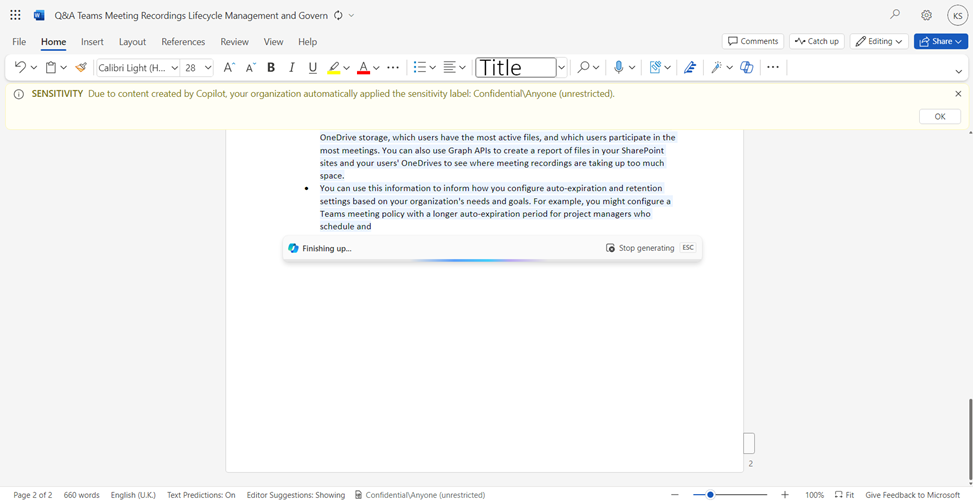Toggle underline formatting
The image size is (973, 502).
(x=313, y=67)
